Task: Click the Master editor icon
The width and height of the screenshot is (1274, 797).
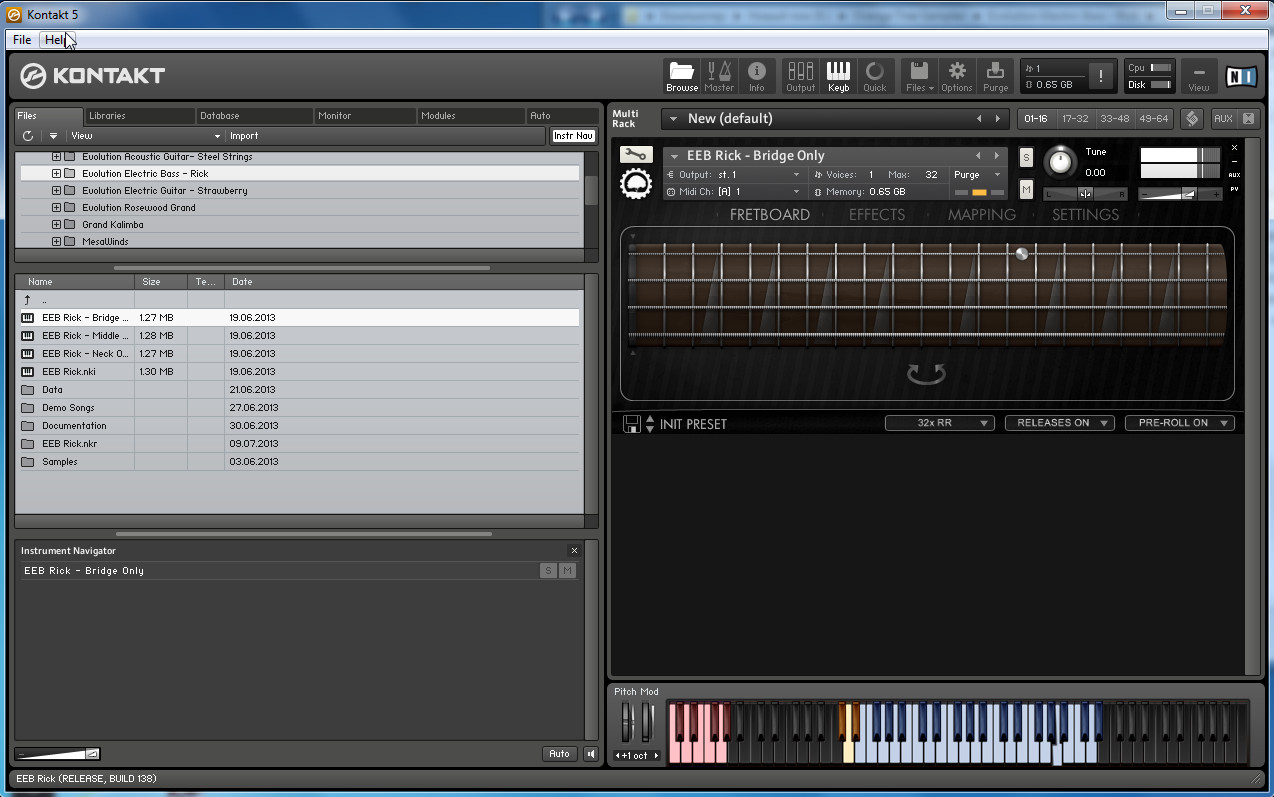Action: pyautogui.click(x=719, y=75)
